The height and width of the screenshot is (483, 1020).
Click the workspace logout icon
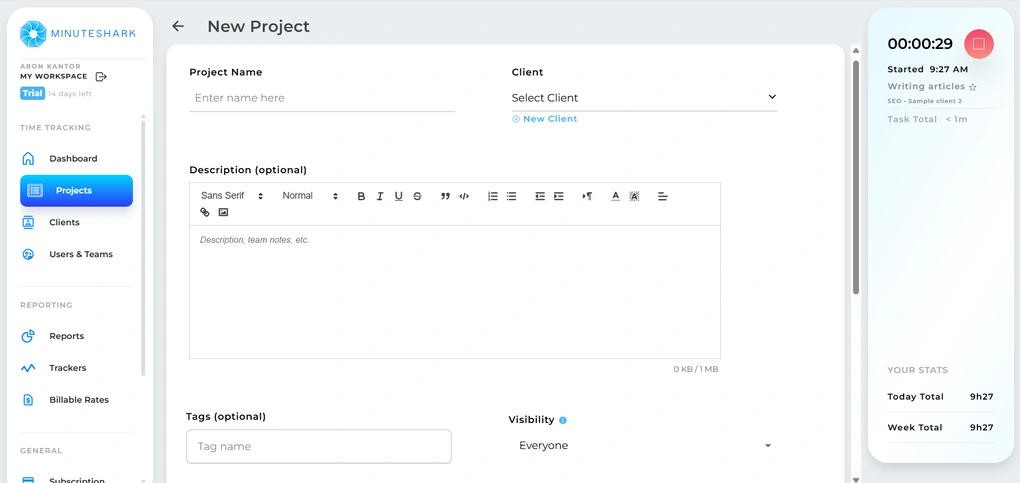click(101, 77)
